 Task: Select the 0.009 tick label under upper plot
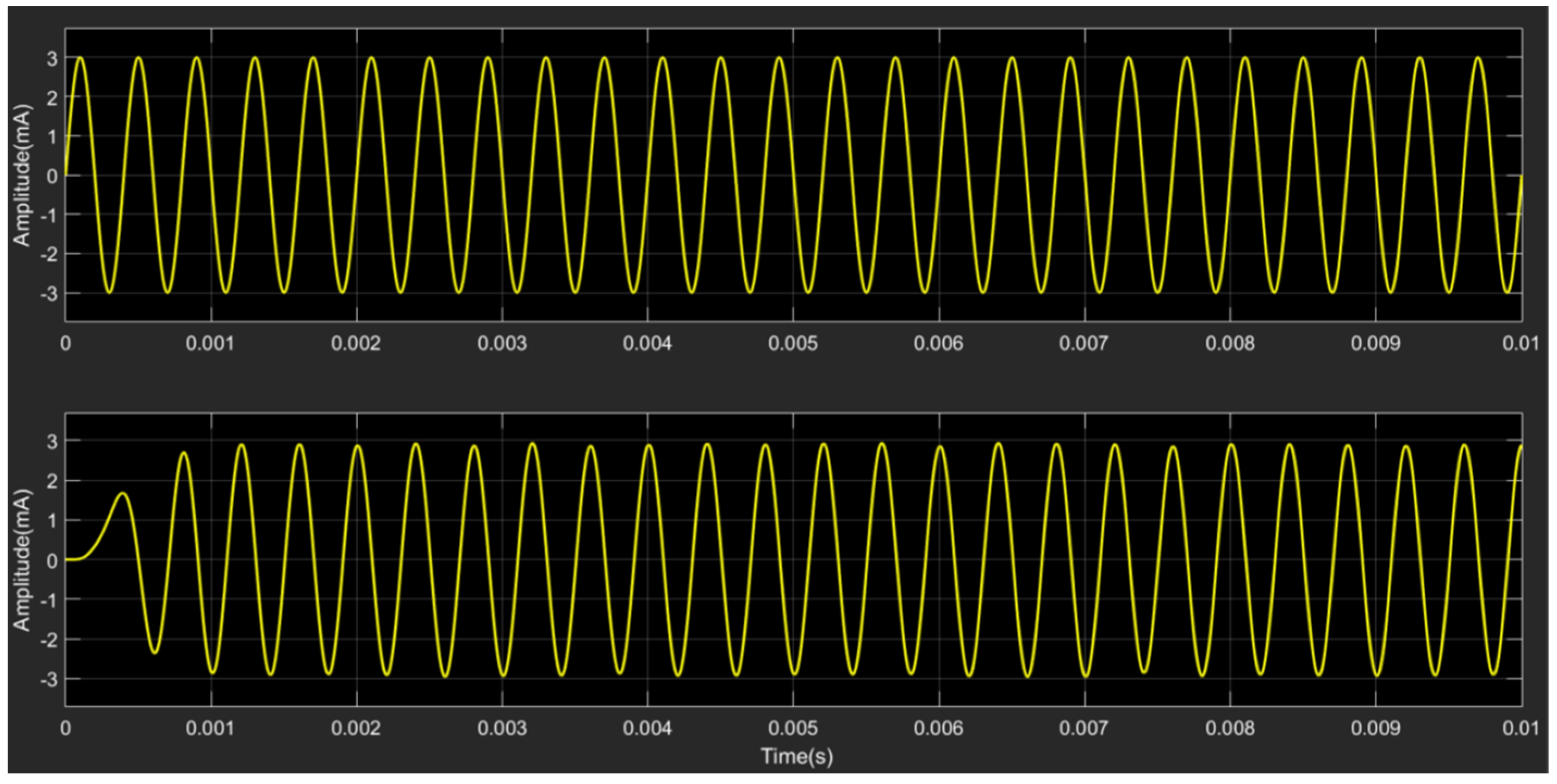point(1375,344)
